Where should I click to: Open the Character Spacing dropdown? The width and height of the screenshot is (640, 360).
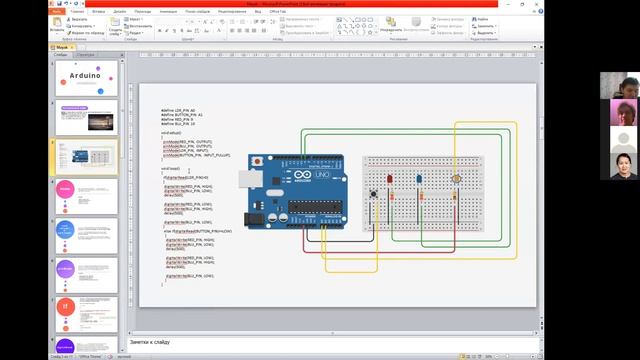pyautogui.click(x=197, y=31)
